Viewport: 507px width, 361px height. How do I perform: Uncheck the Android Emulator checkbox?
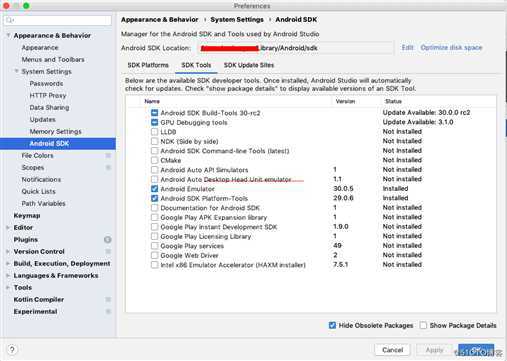[x=154, y=189]
